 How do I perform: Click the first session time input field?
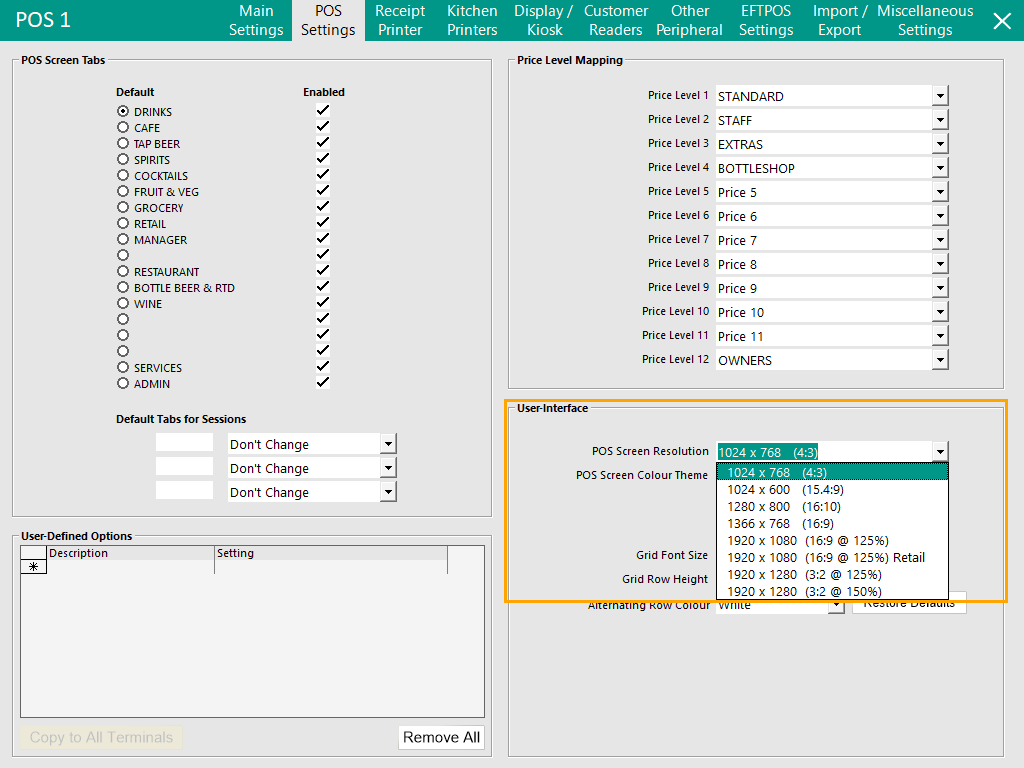184,443
